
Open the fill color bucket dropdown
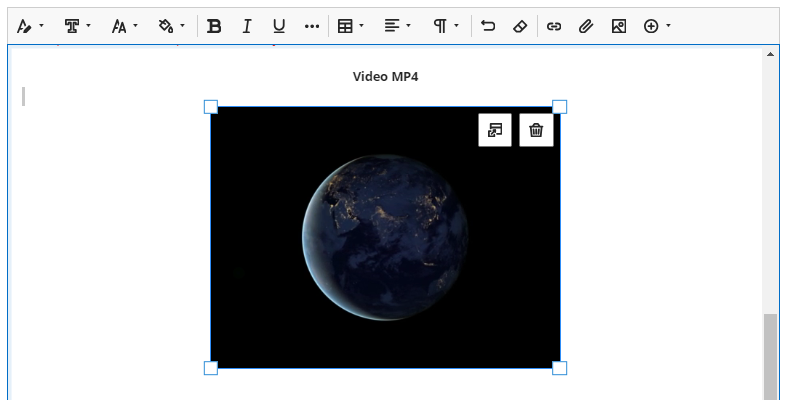171,27
